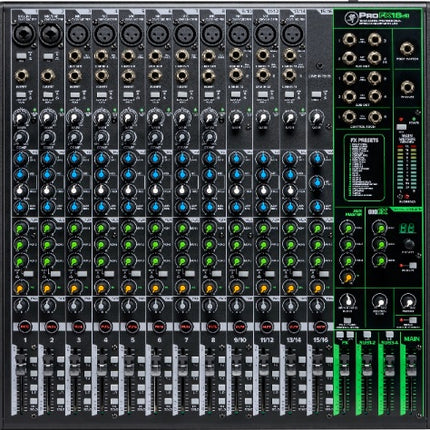The width and height of the screenshot is (430, 430).
Task: Turn the orange FX knob under aux master
Action: pos(348,277)
